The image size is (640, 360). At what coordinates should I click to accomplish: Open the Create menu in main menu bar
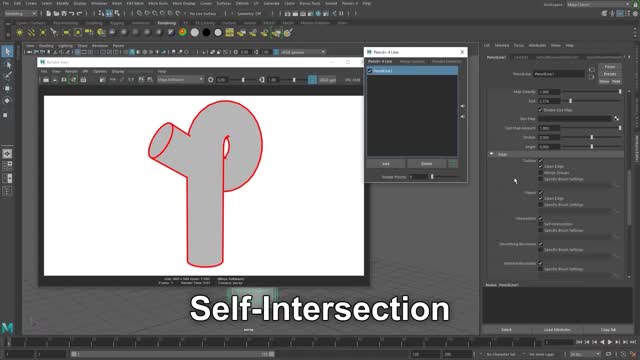(31, 3)
